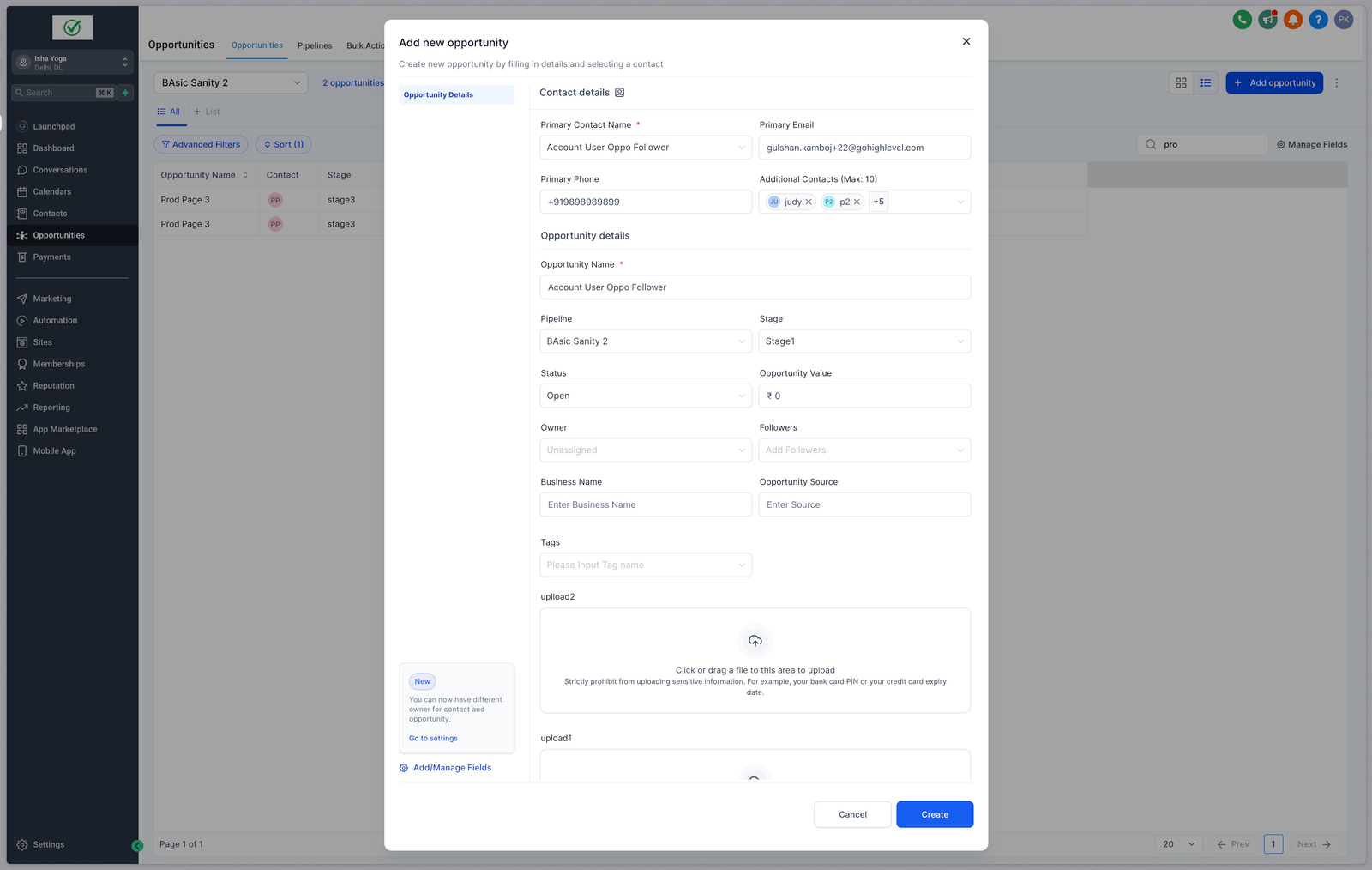
Task: Open the Primary Contact Name dropdown
Action: coord(646,148)
